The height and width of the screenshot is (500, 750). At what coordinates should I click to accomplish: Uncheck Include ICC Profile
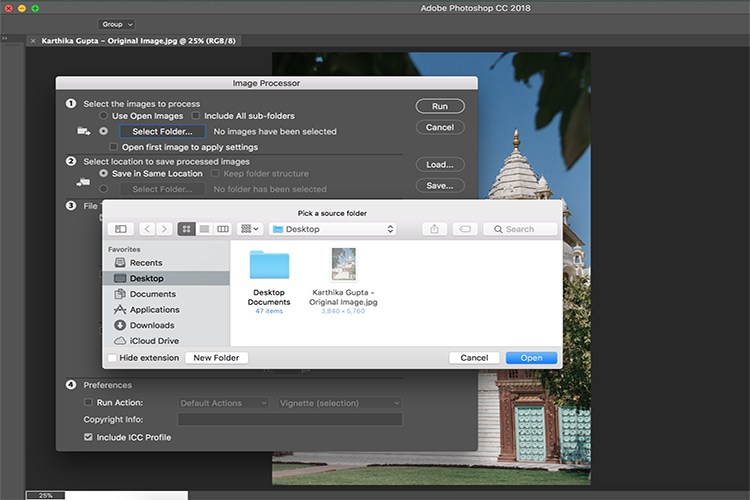point(88,437)
